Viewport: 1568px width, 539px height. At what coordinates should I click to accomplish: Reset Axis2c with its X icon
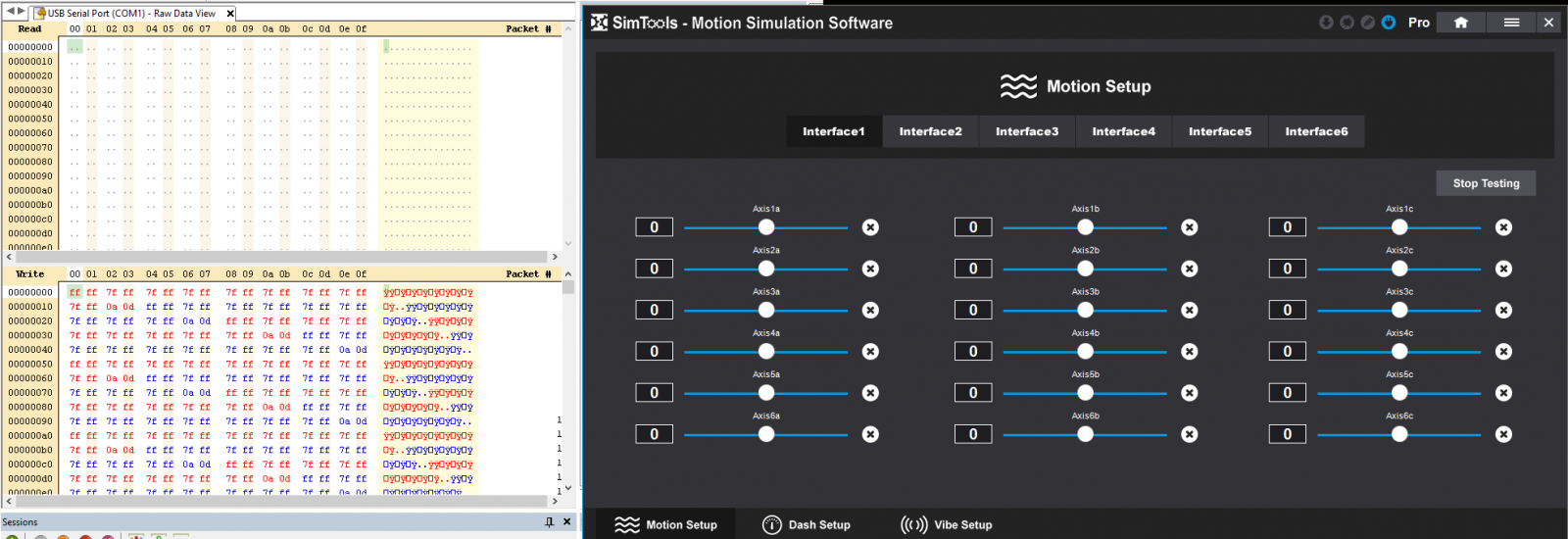1503,269
